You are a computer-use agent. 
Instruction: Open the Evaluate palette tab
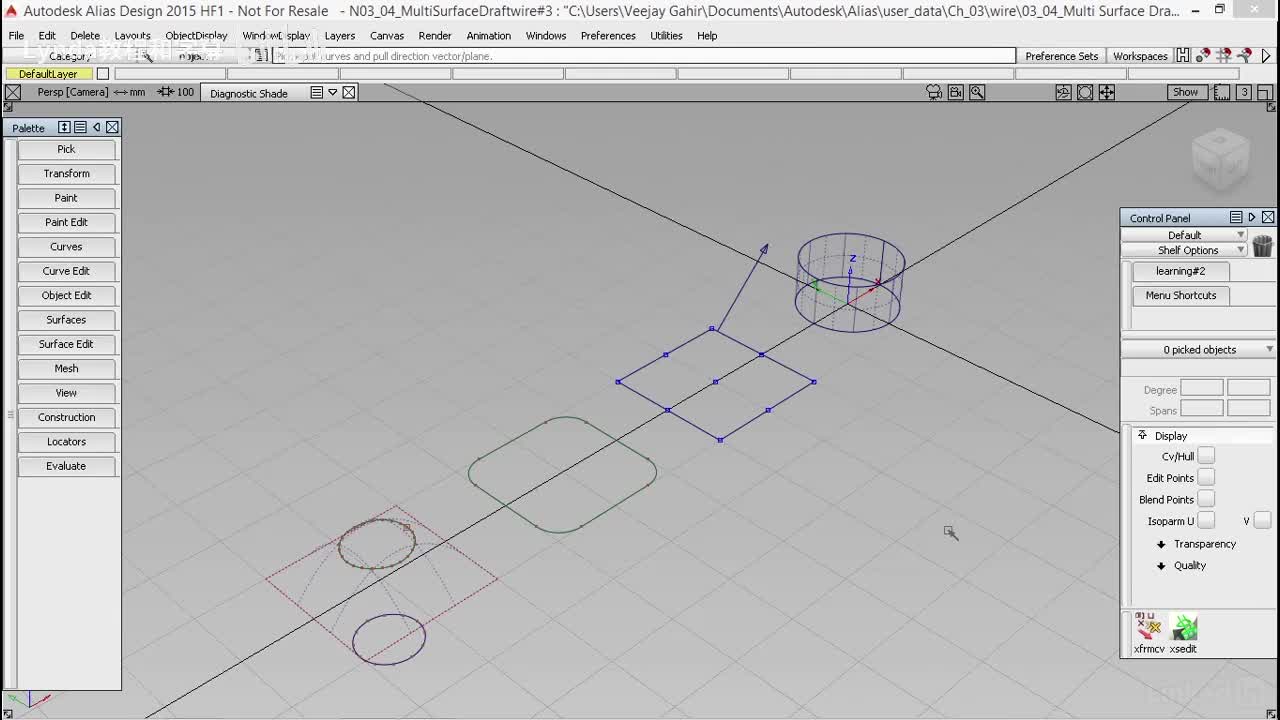tap(66, 466)
